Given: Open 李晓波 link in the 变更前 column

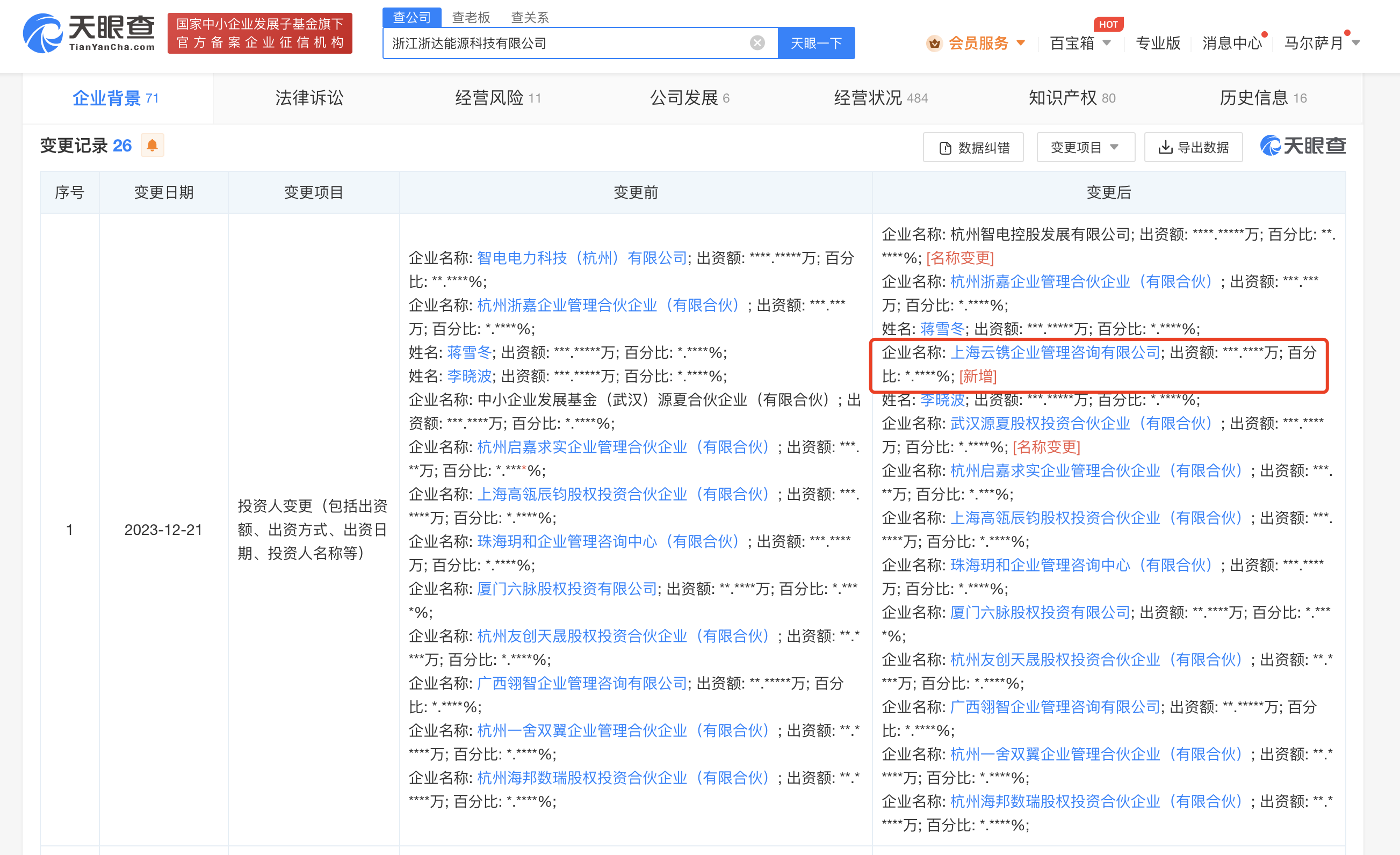Looking at the screenshot, I should pyautogui.click(x=469, y=376).
